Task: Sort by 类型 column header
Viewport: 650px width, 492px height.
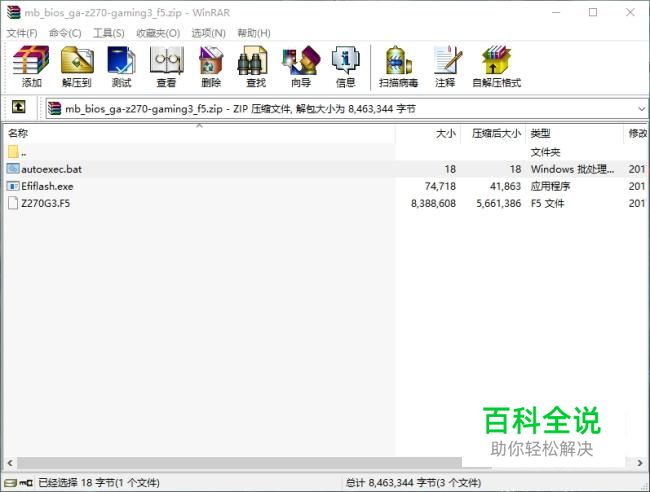Action: click(x=575, y=133)
